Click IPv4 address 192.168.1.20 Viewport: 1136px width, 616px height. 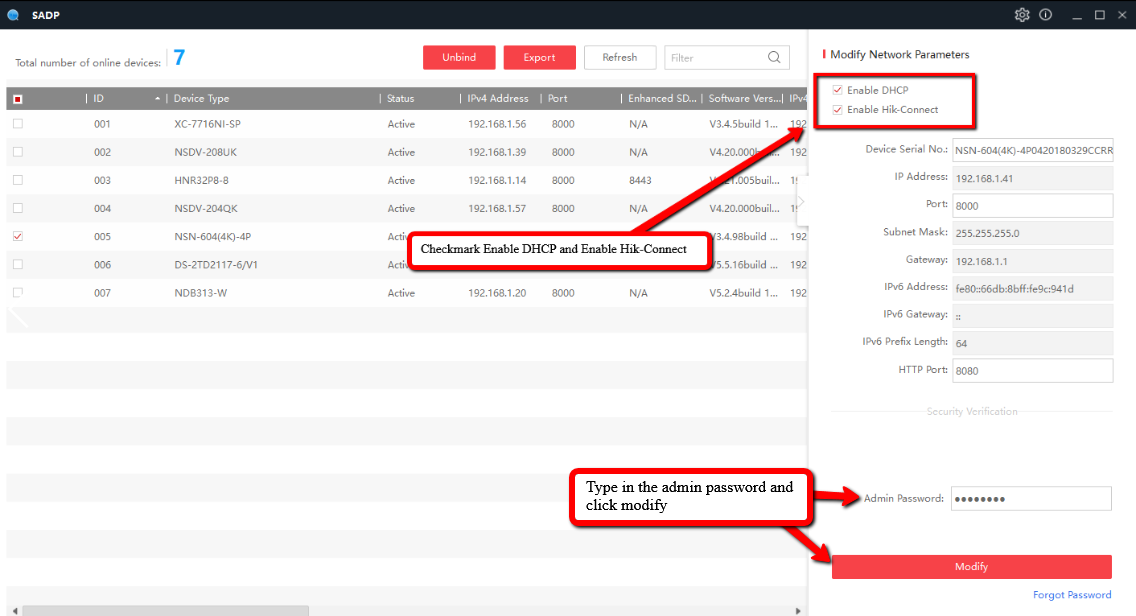497,293
